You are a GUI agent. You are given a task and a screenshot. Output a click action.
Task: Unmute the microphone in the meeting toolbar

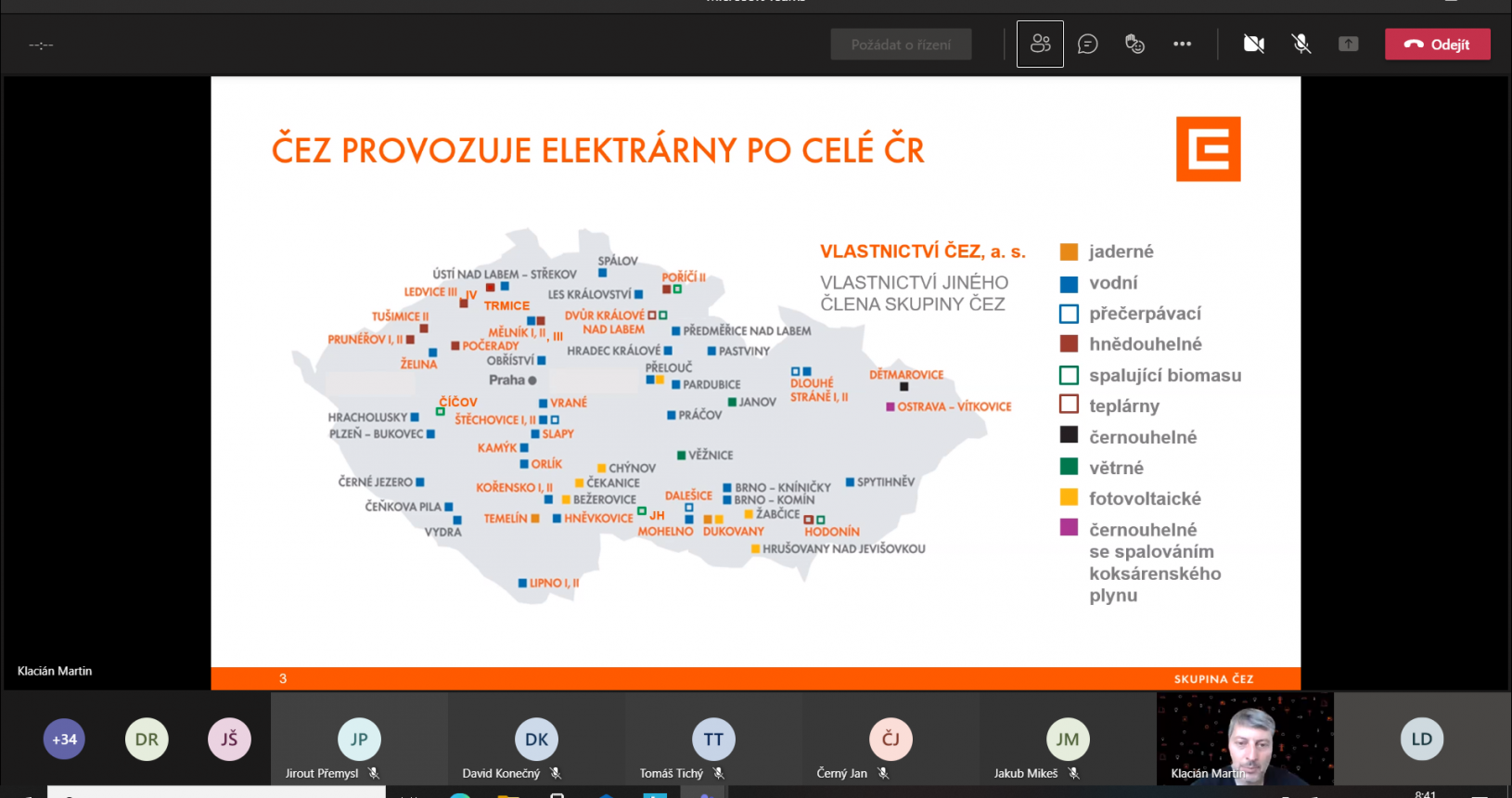[x=1301, y=44]
